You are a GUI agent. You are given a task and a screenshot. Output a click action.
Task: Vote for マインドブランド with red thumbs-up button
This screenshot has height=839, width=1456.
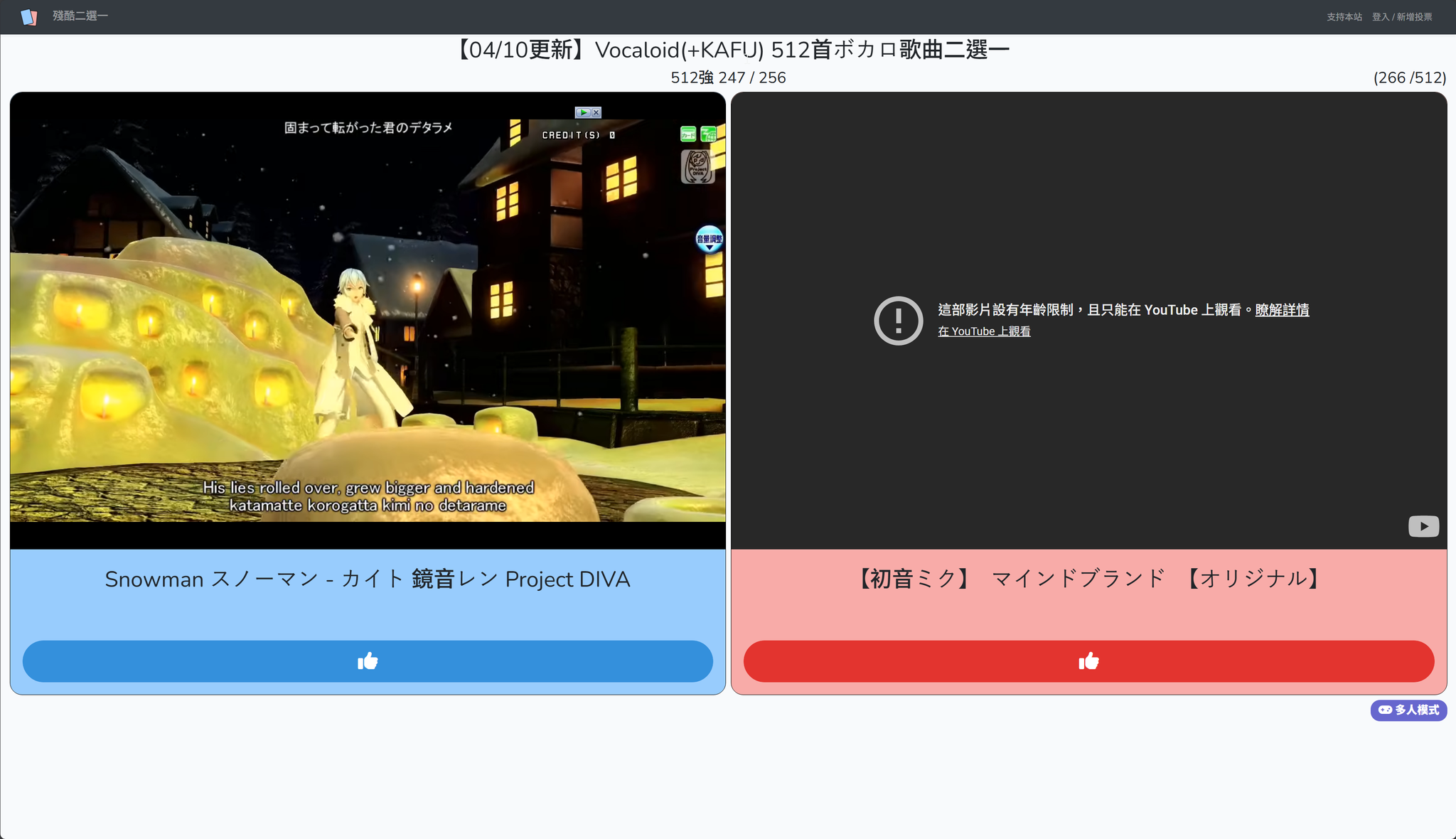[1088, 661]
